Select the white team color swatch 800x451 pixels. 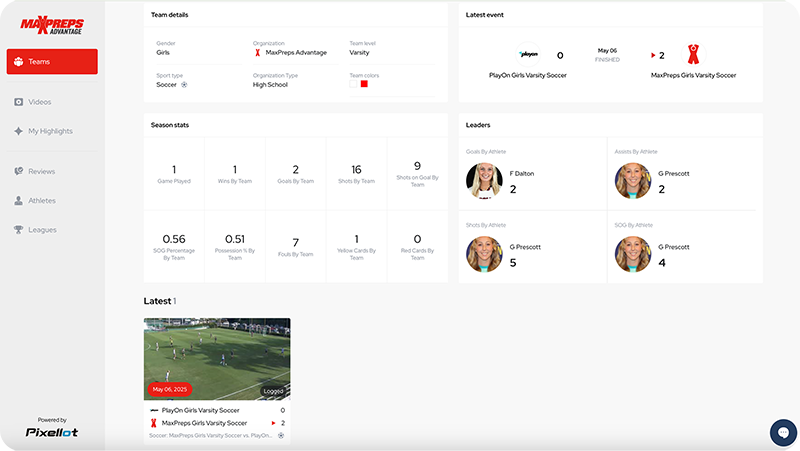353,84
